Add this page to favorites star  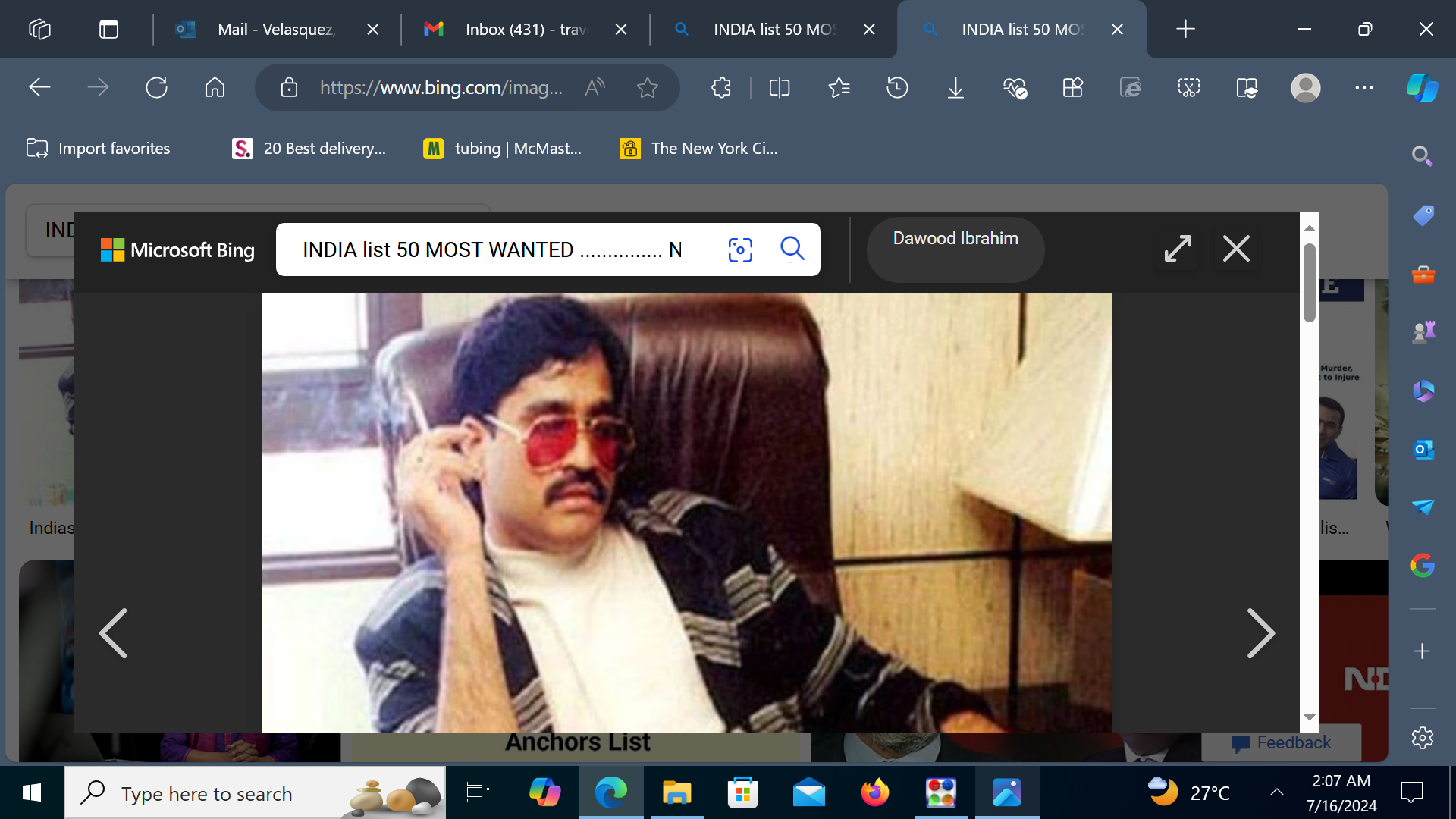[648, 88]
